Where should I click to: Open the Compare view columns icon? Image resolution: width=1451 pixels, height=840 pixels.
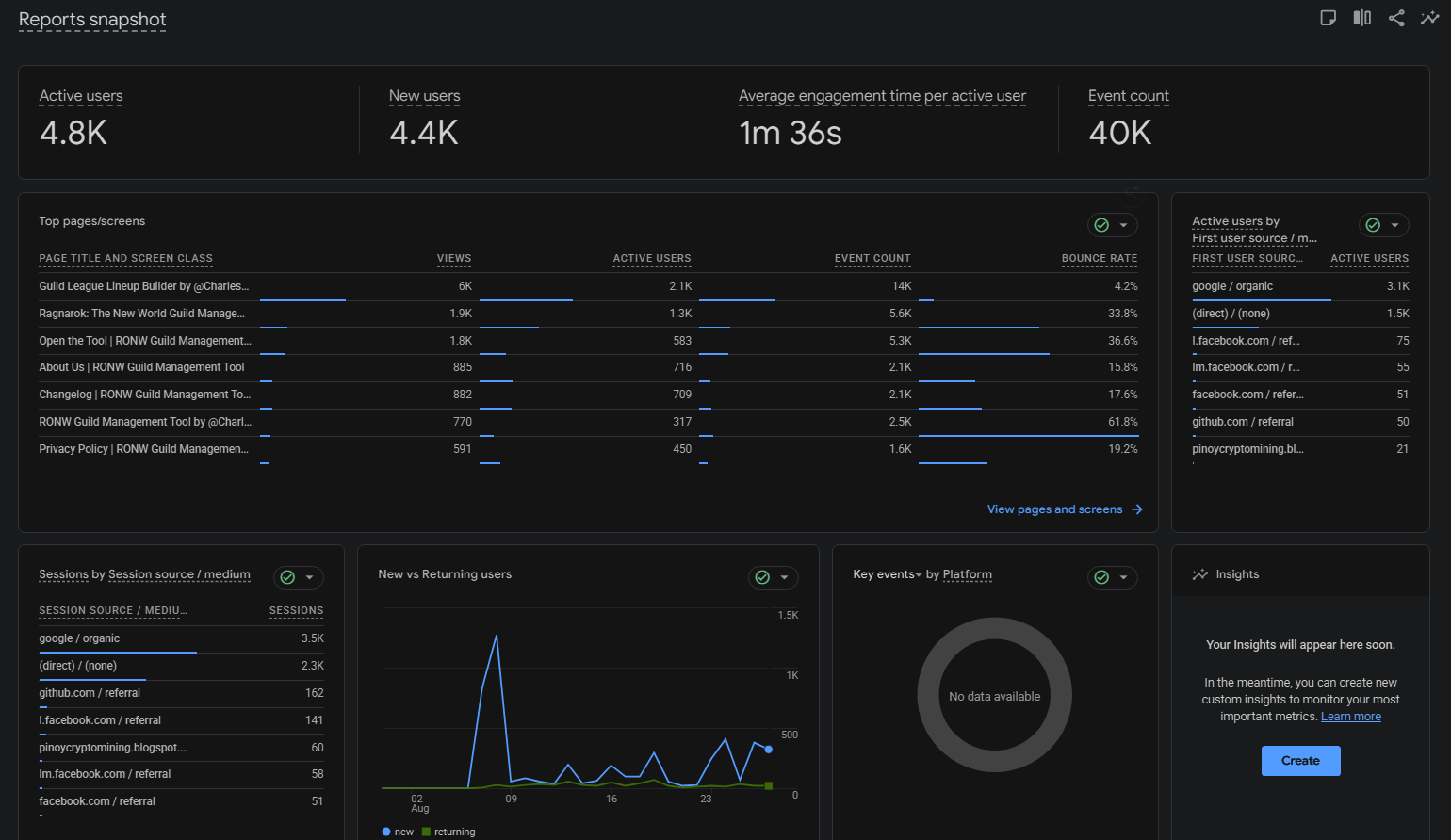[1362, 18]
